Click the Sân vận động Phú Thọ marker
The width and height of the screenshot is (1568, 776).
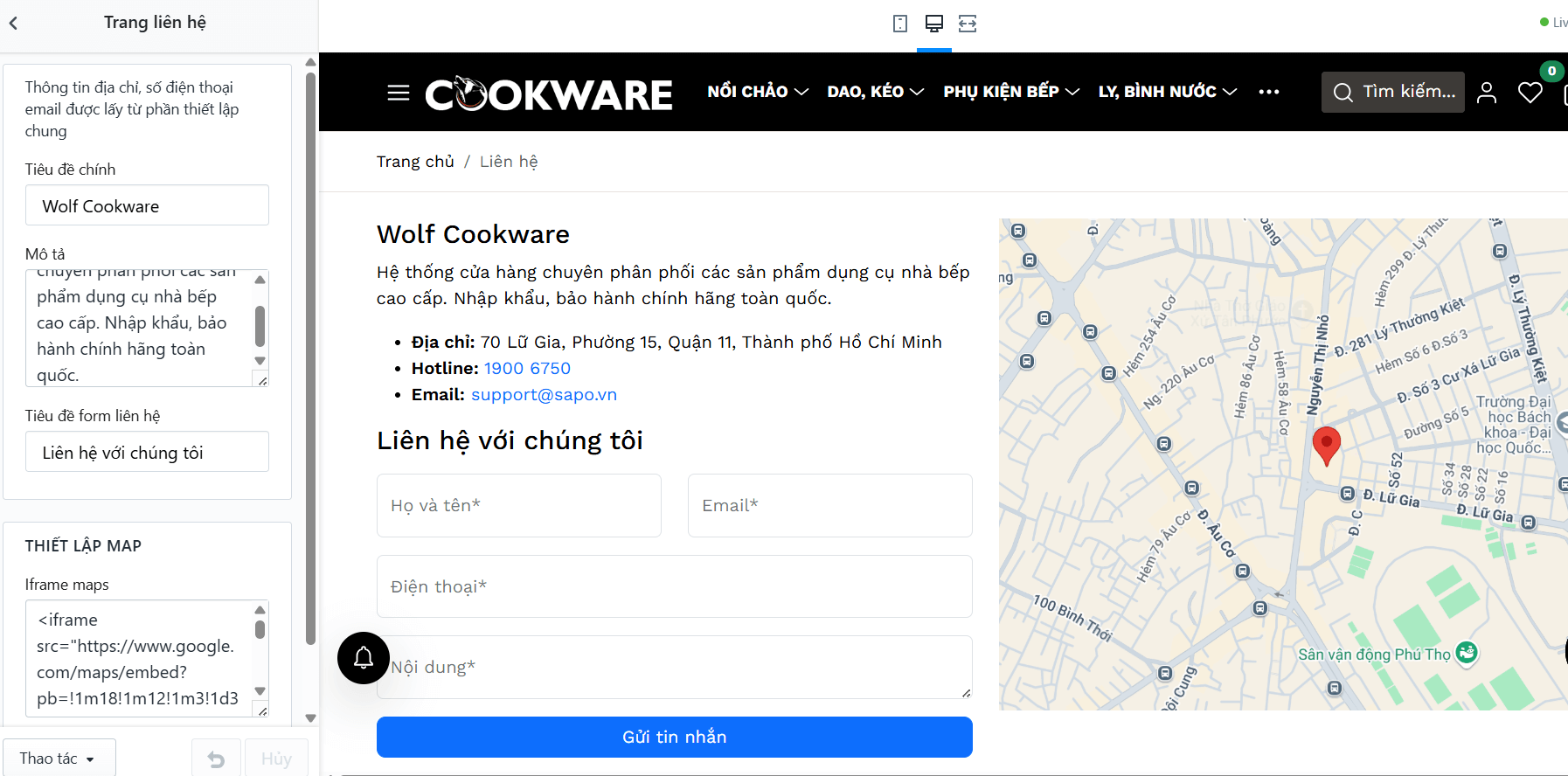1467,652
